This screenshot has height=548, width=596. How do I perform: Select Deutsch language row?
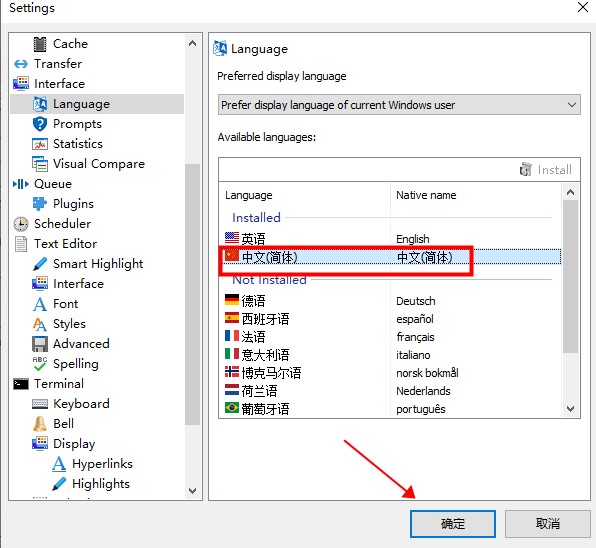(x=390, y=301)
